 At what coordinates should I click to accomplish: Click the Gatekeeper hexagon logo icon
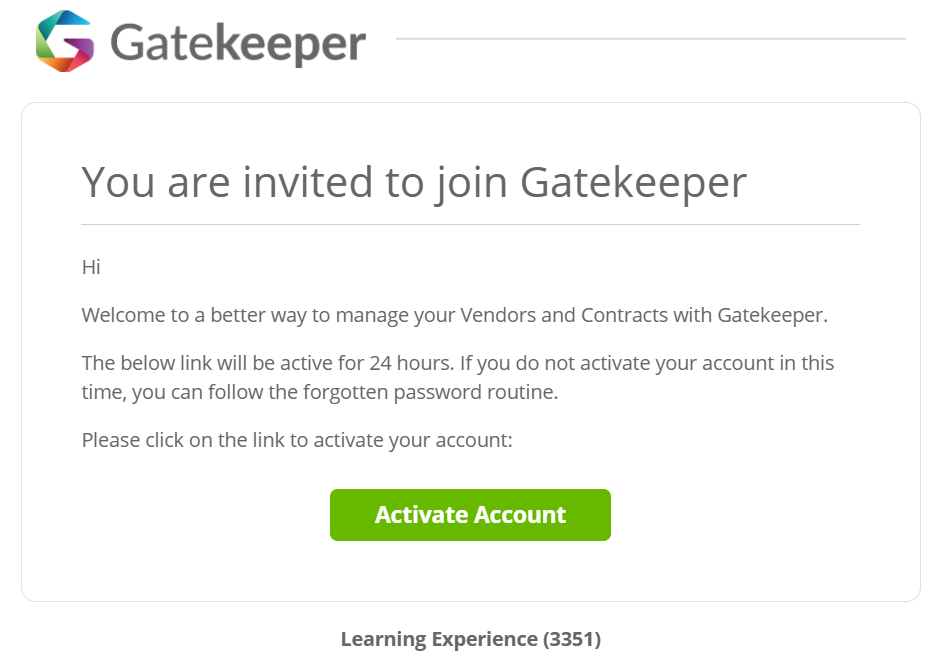(64, 41)
